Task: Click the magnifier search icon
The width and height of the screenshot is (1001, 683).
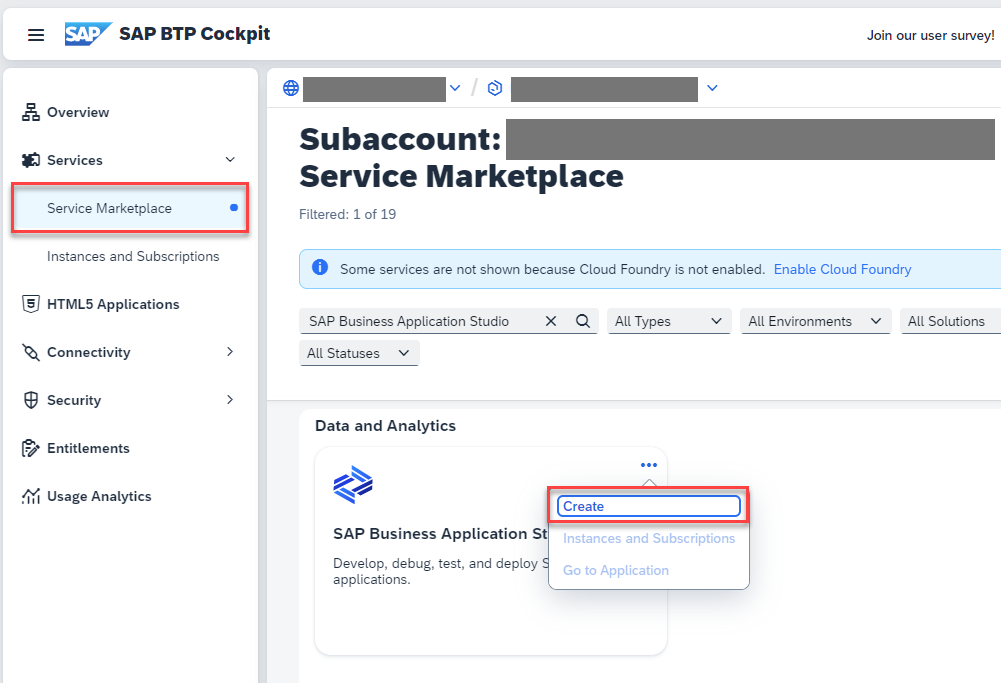Action: 583,321
